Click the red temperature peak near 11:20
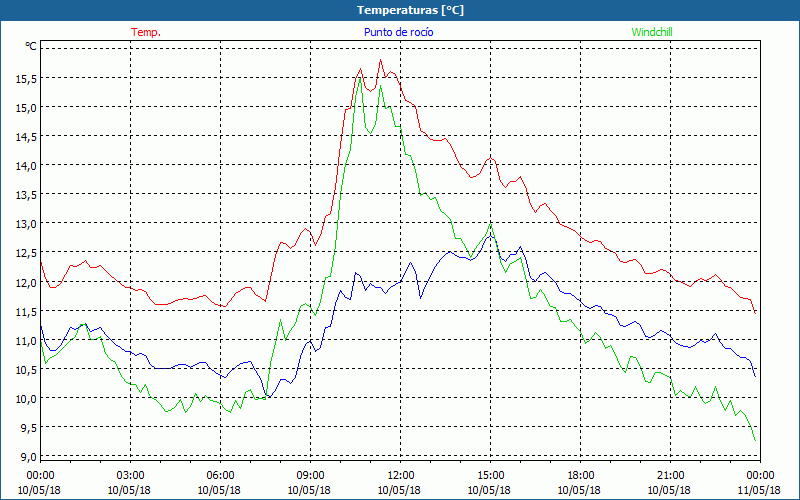800x500 pixels. click(380, 60)
